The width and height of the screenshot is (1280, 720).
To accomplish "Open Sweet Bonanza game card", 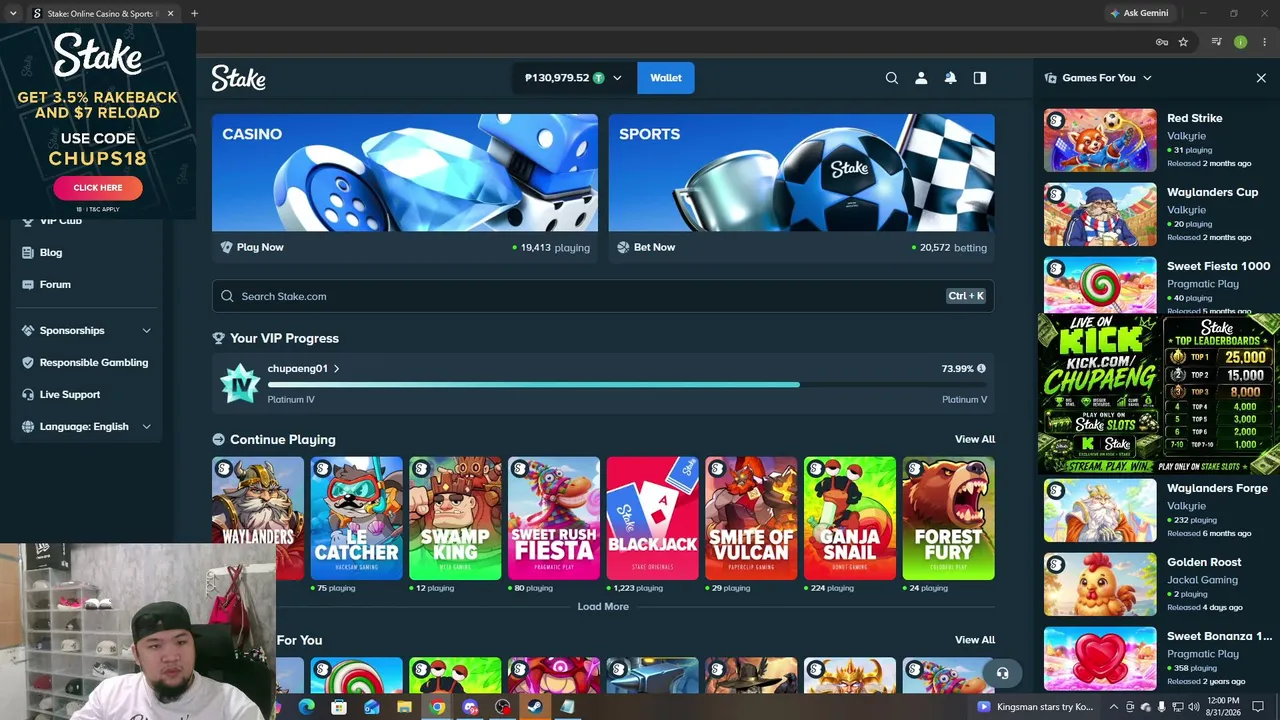I will [x=1157, y=658].
